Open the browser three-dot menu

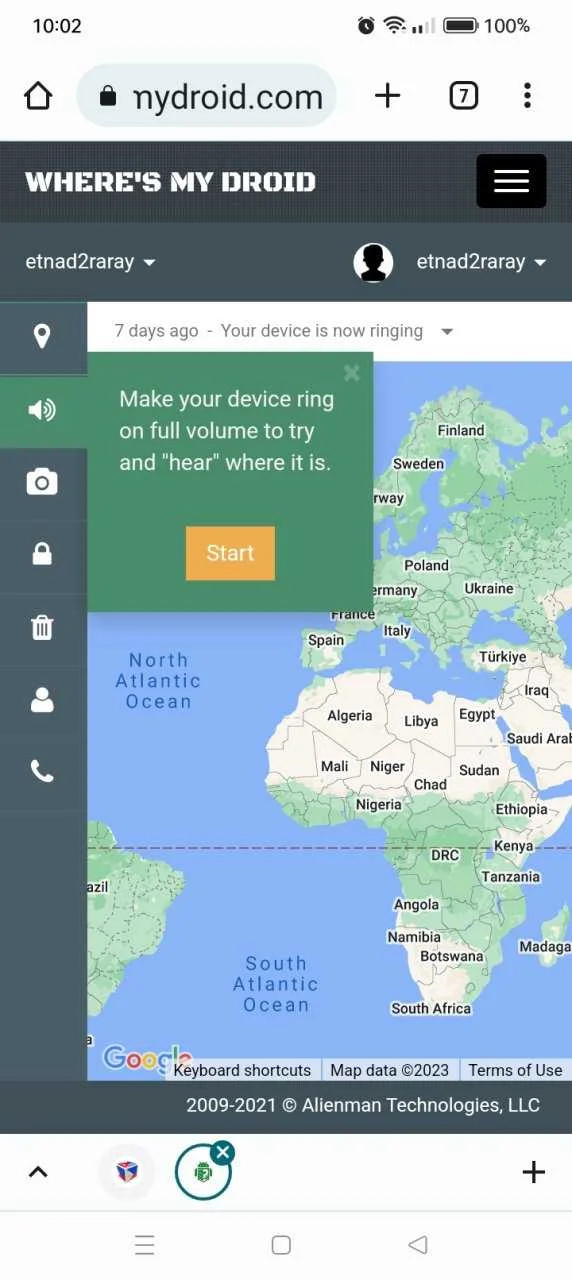pos(527,96)
